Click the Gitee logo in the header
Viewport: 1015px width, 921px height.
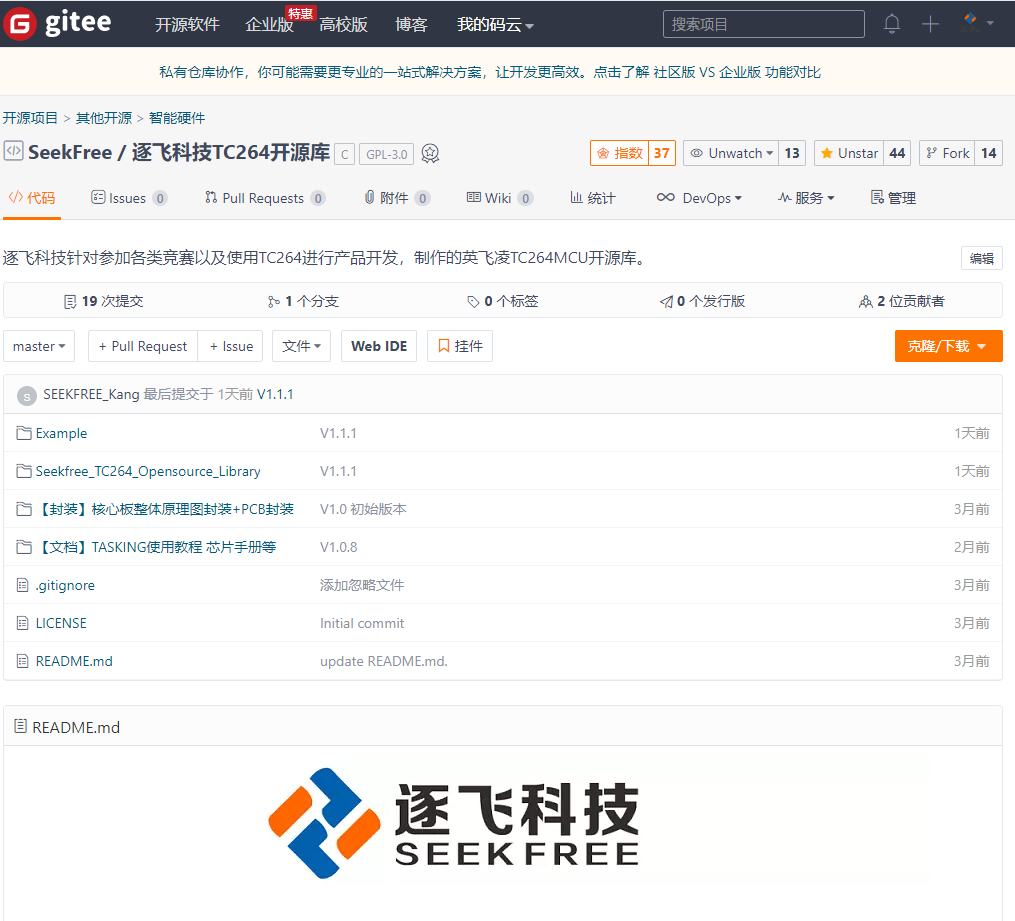(x=58, y=24)
